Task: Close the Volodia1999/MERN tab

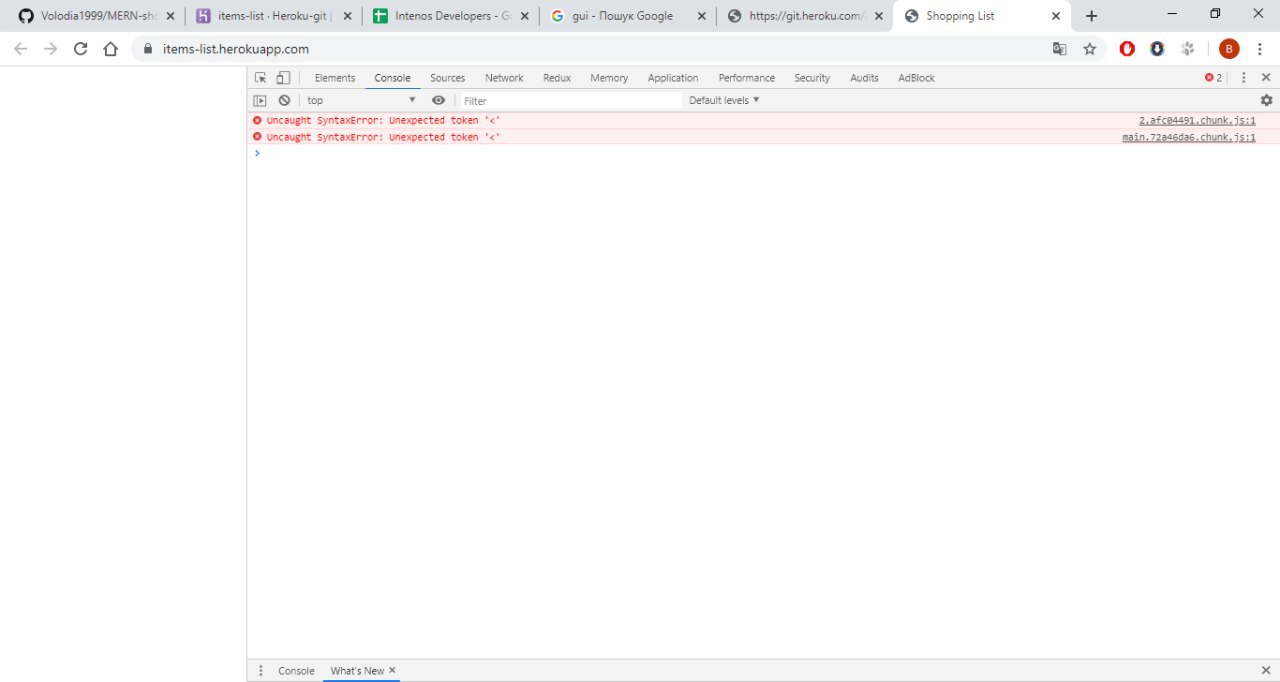Action: 169,16
